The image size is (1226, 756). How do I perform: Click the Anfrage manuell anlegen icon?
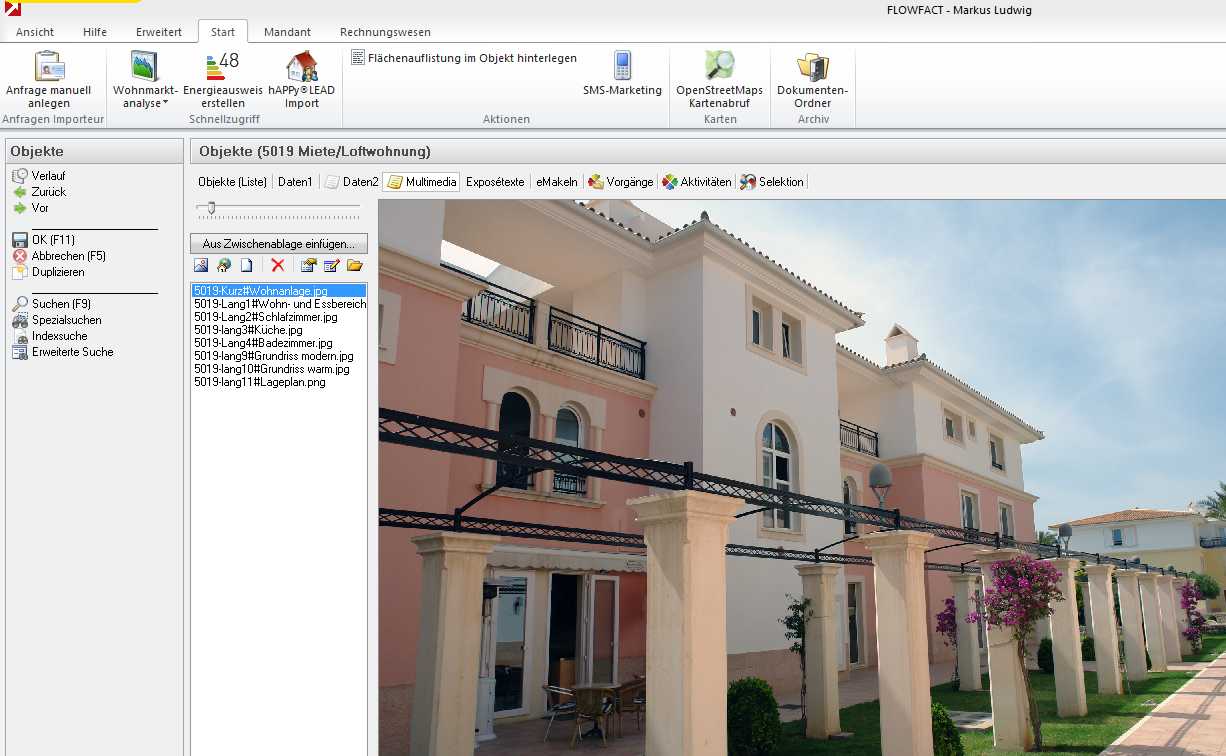[x=48, y=67]
